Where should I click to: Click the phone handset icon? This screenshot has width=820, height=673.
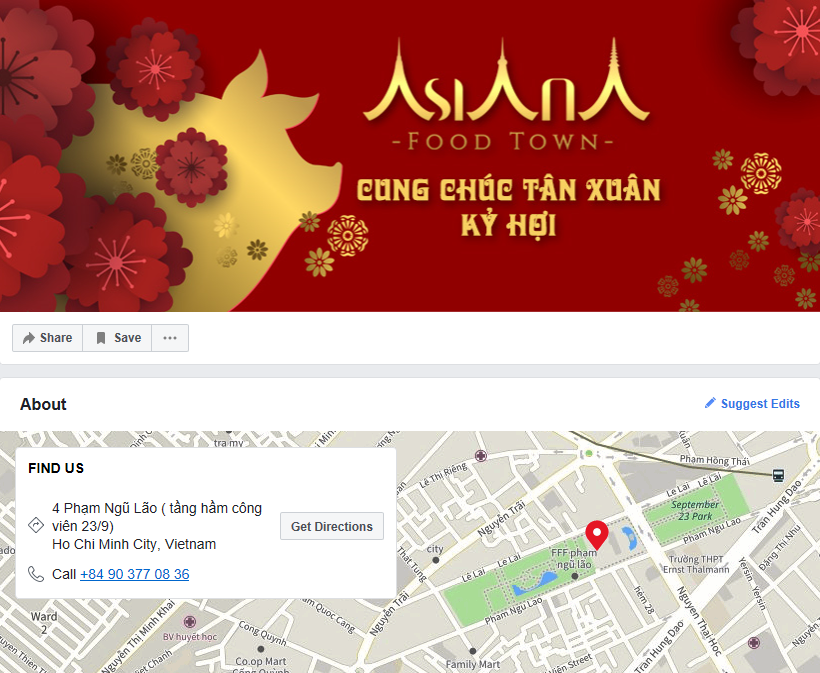coord(36,574)
